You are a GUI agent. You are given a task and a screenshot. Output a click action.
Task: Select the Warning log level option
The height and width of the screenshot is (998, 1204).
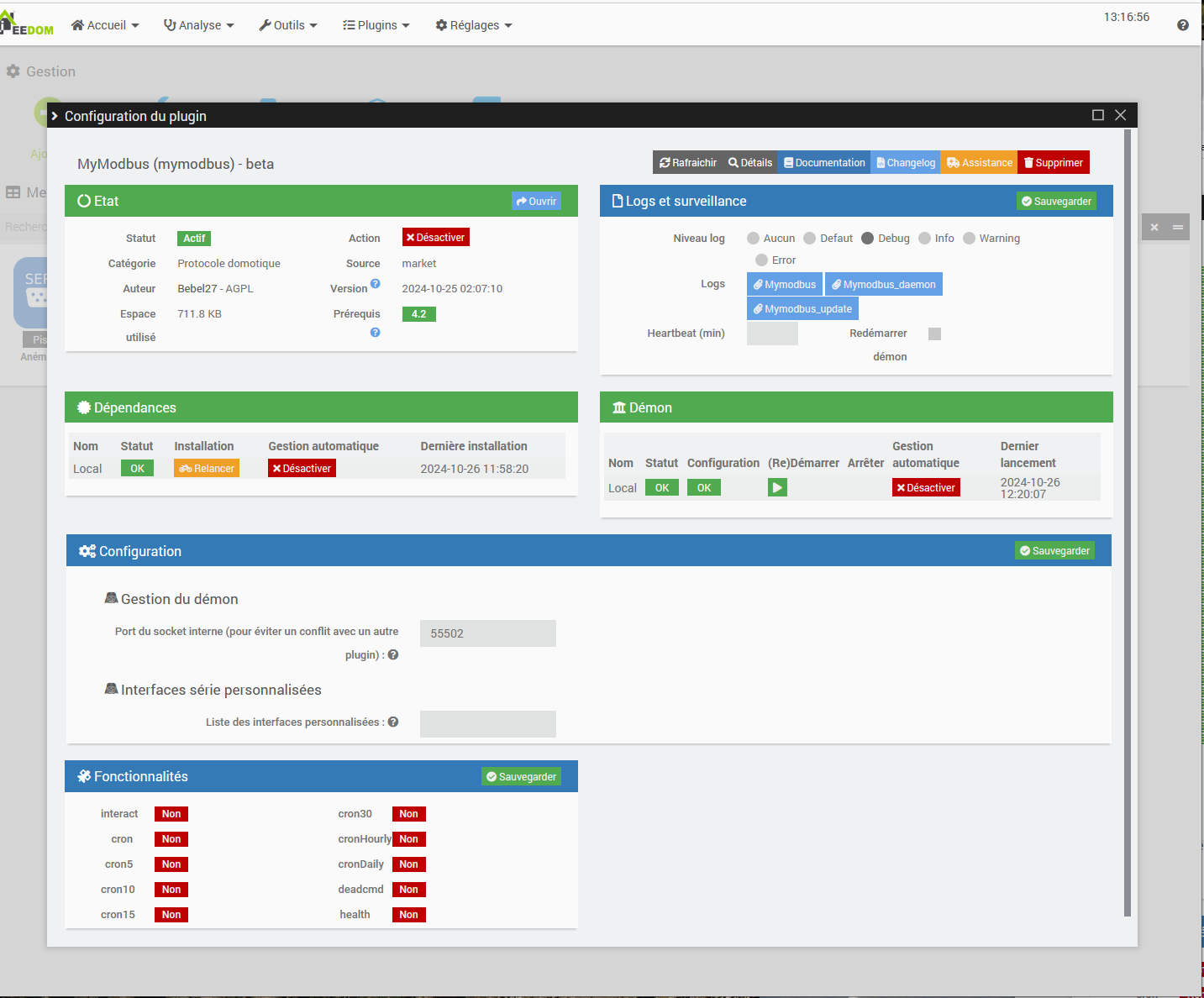[x=970, y=239]
